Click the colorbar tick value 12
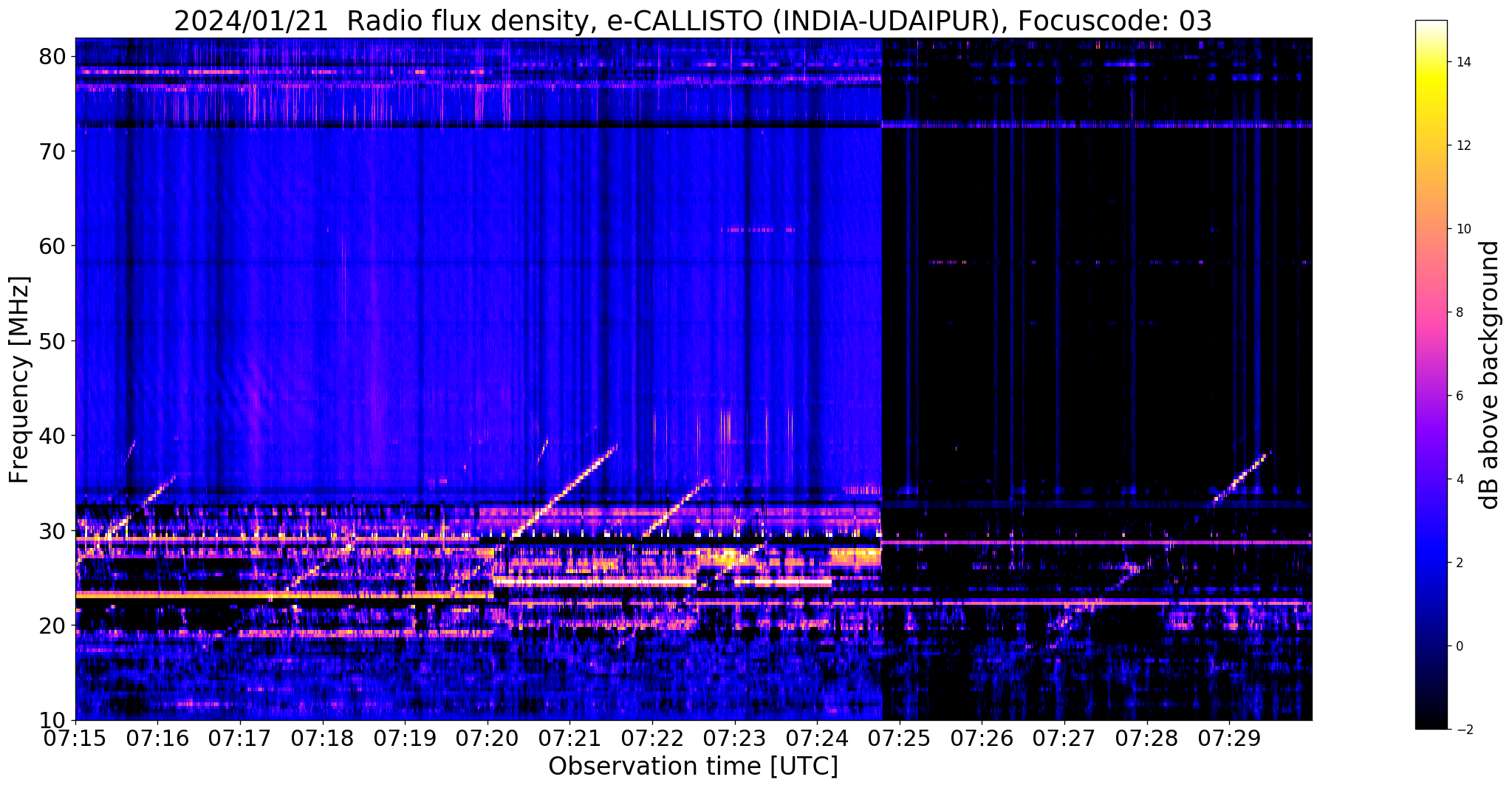This screenshot has width=1512, height=788. click(1463, 145)
